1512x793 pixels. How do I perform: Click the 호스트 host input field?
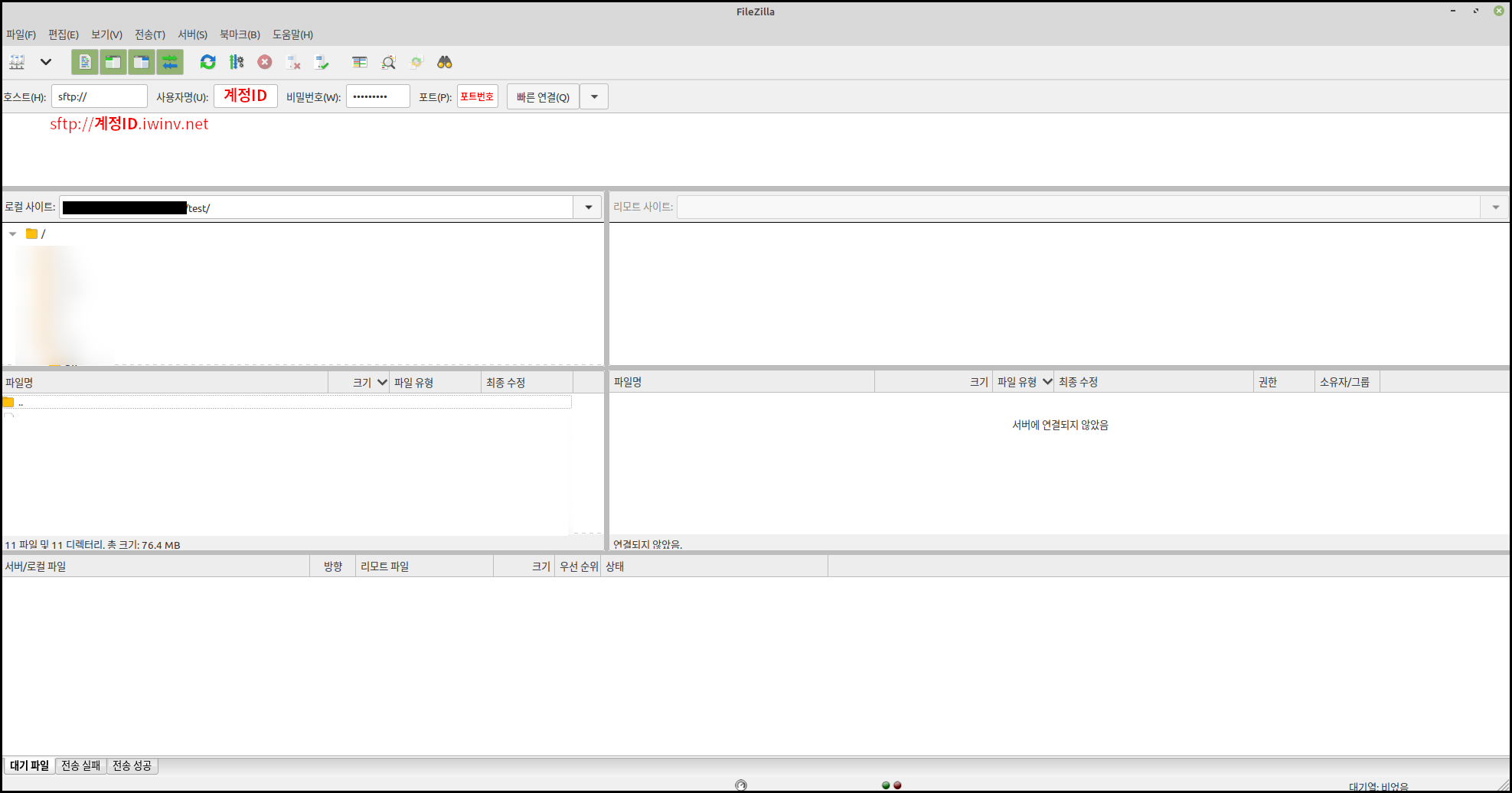100,96
